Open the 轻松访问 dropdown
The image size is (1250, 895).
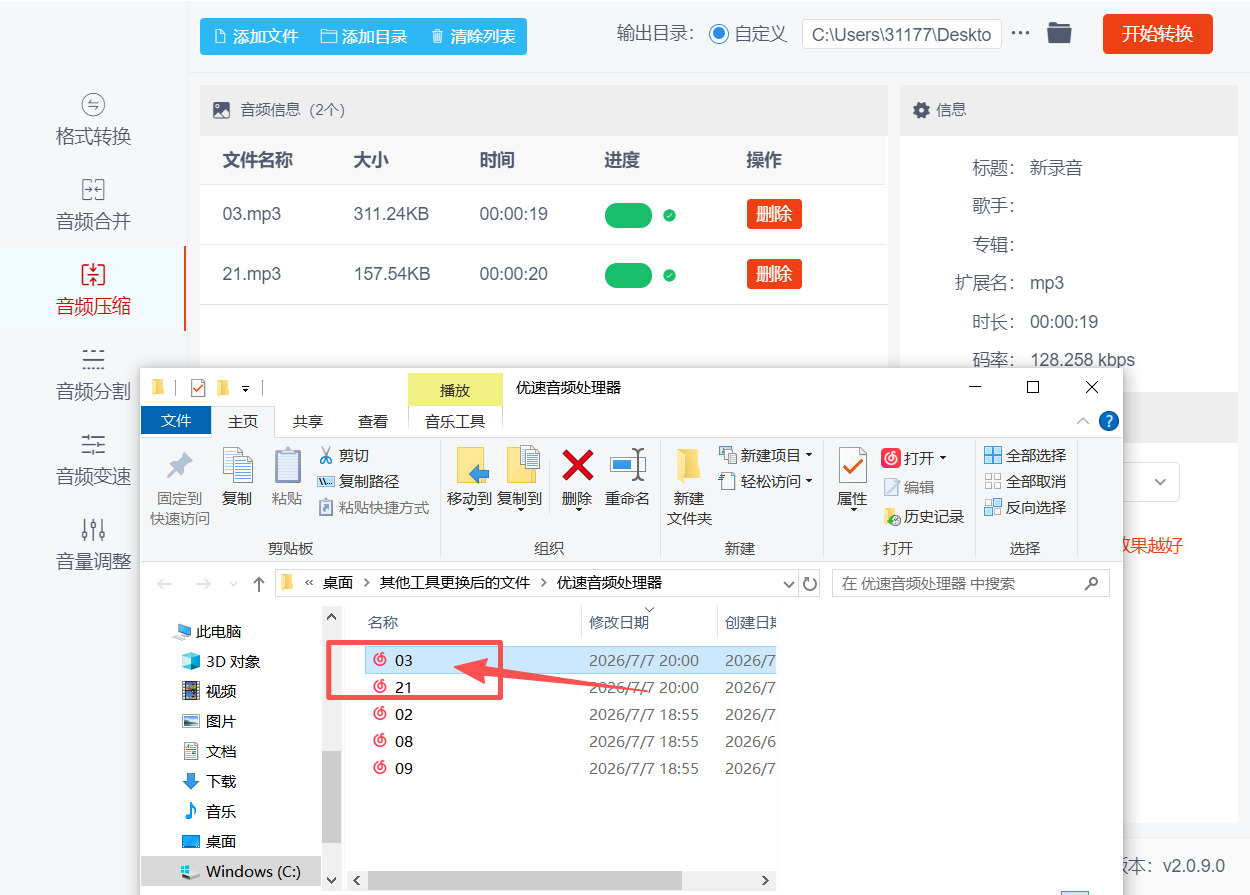click(766, 481)
